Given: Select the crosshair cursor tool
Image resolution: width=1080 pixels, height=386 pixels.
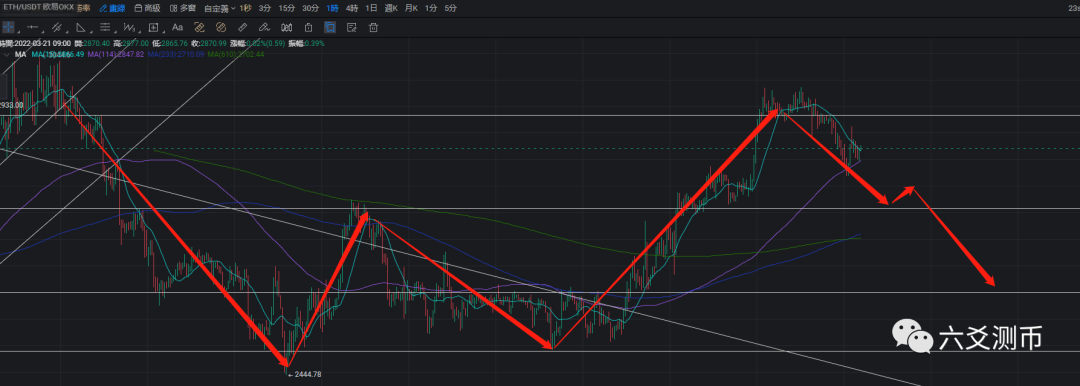Looking at the screenshot, I should click(8, 28).
